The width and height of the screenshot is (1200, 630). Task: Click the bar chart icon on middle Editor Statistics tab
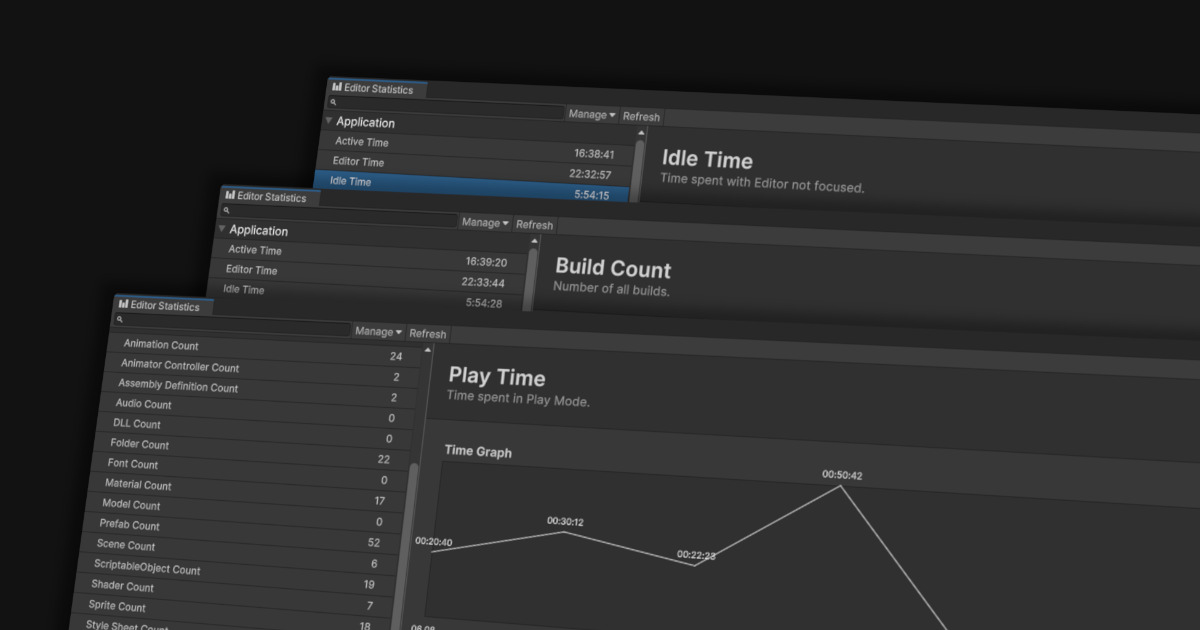(x=231, y=197)
